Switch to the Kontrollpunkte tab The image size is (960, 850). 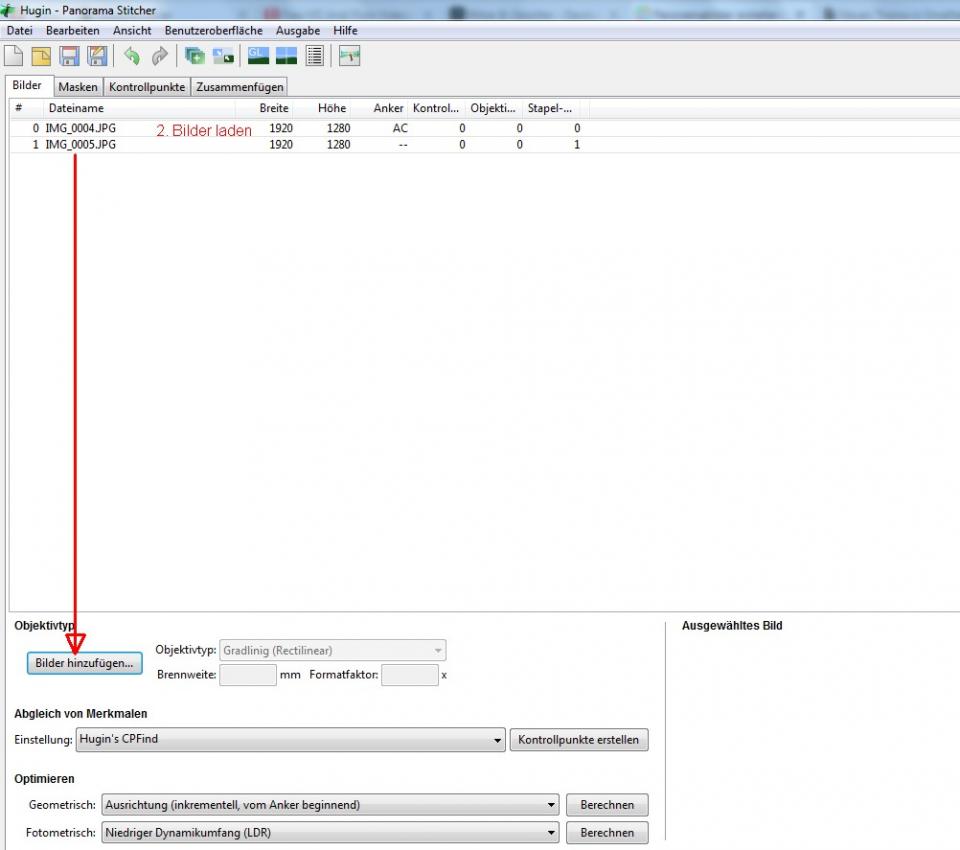[x=147, y=87]
